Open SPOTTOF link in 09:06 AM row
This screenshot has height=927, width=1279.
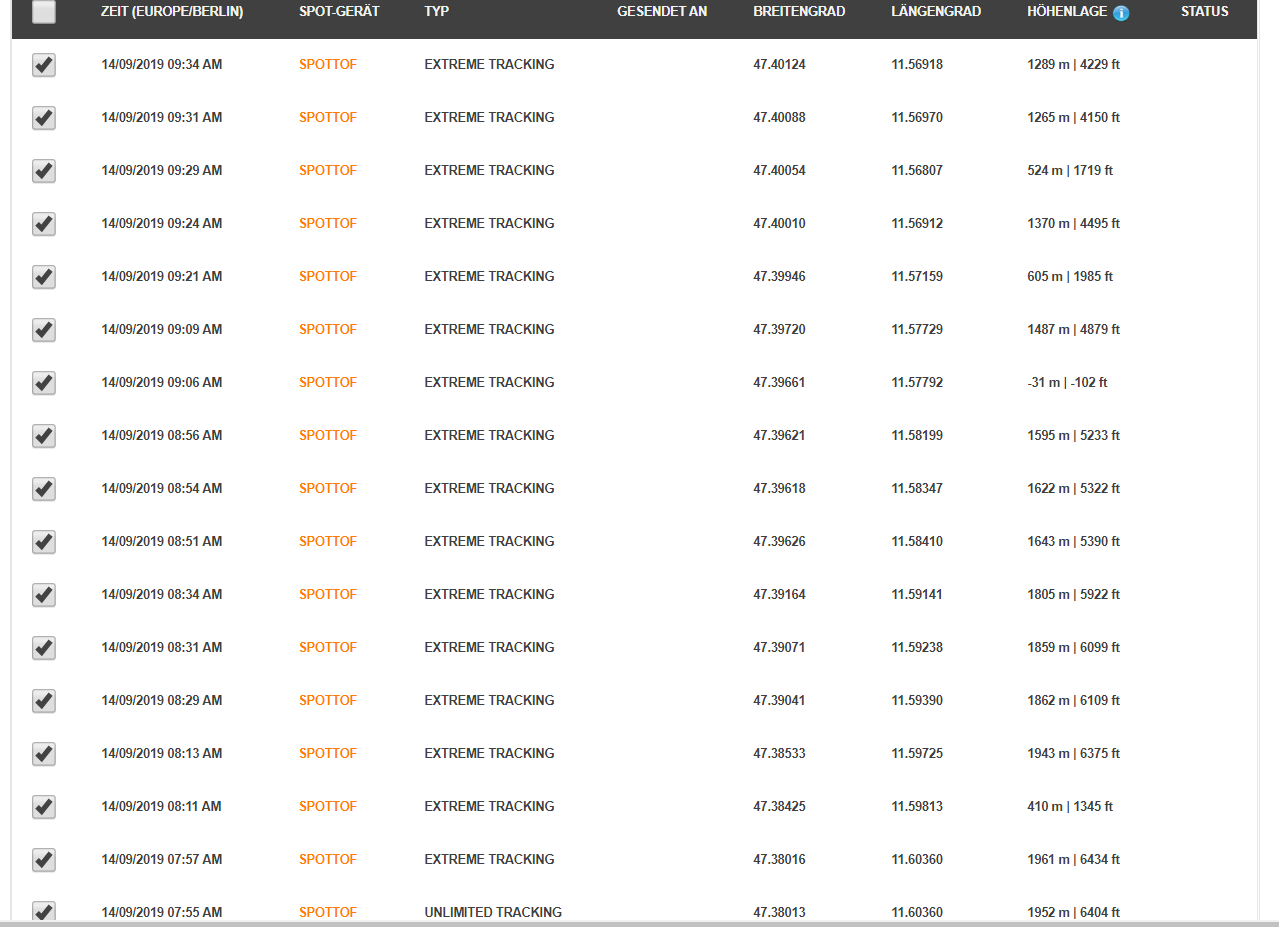(x=328, y=383)
